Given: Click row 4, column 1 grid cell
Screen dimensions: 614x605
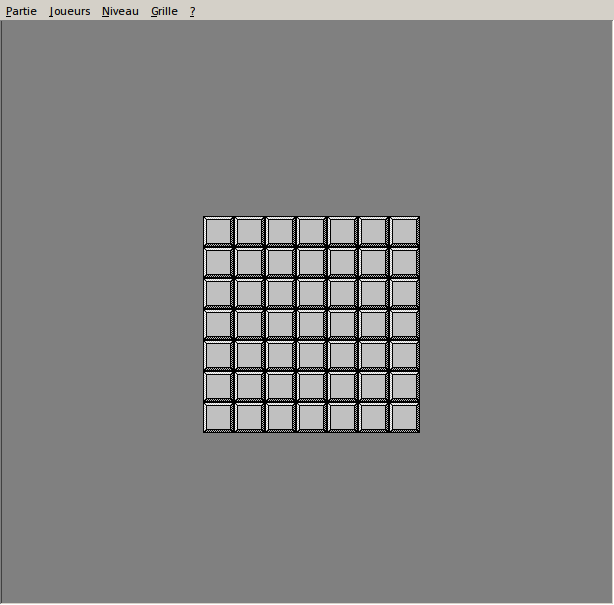Looking at the screenshot, I should [x=218, y=324].
